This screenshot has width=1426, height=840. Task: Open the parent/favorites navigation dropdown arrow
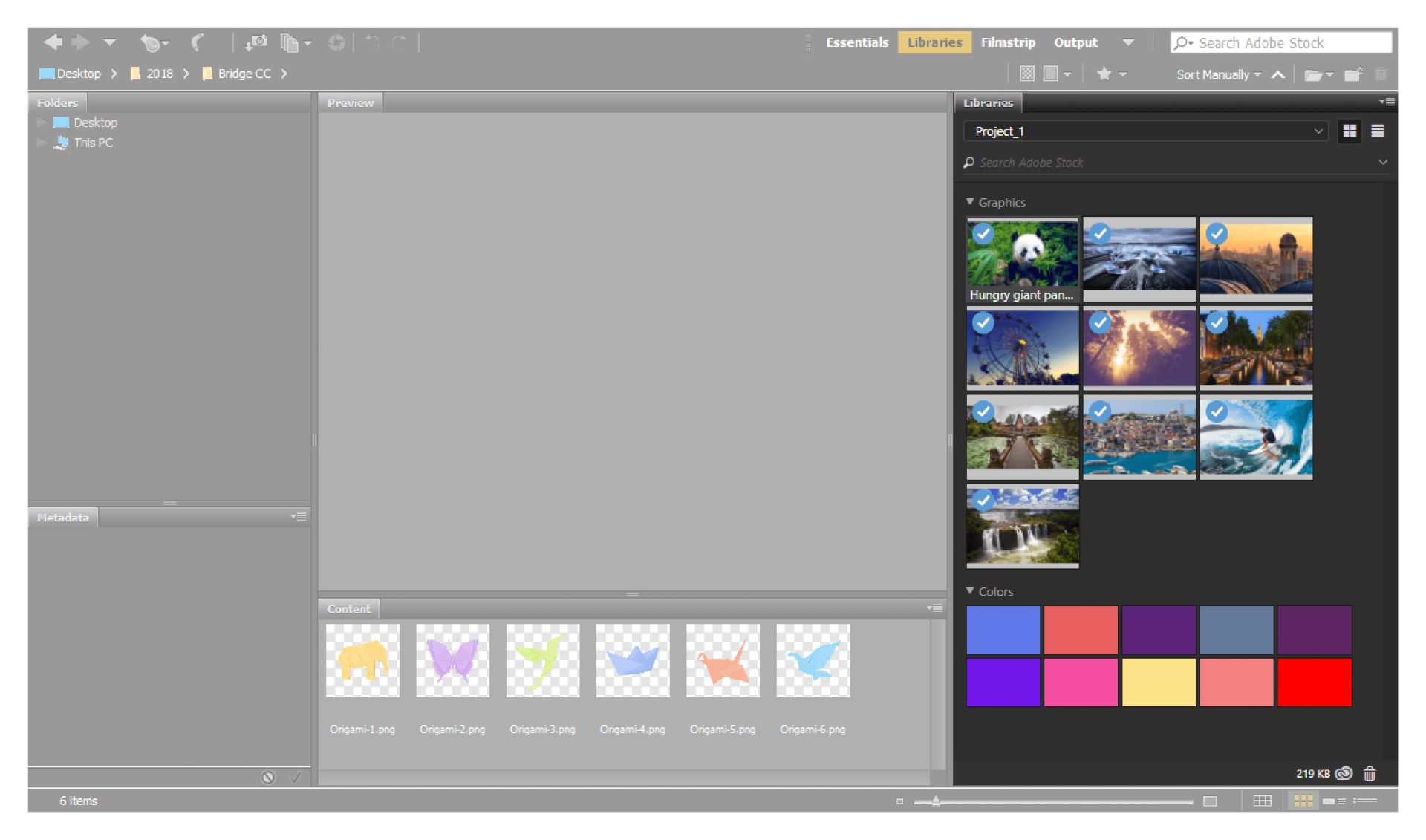click(x=110, y=42)
